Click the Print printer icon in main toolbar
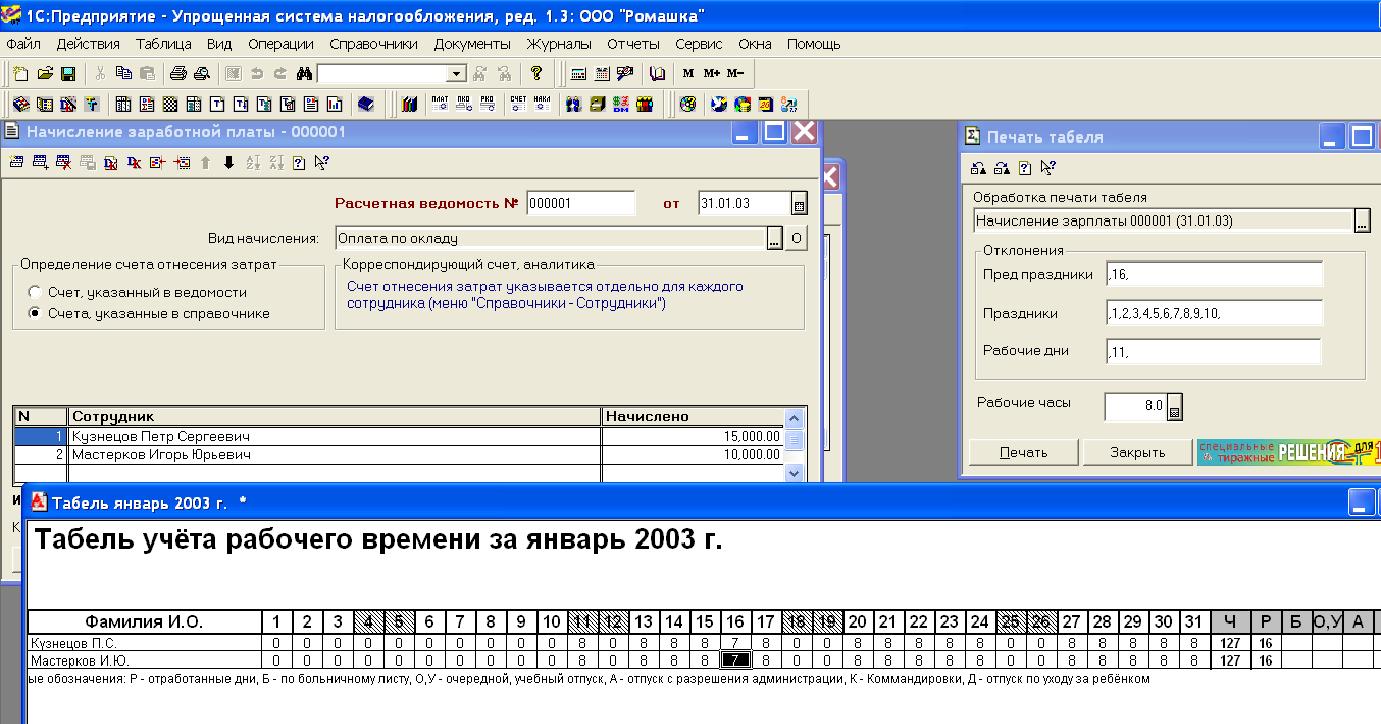This screenshot has width=1381, height=724. 178,73
